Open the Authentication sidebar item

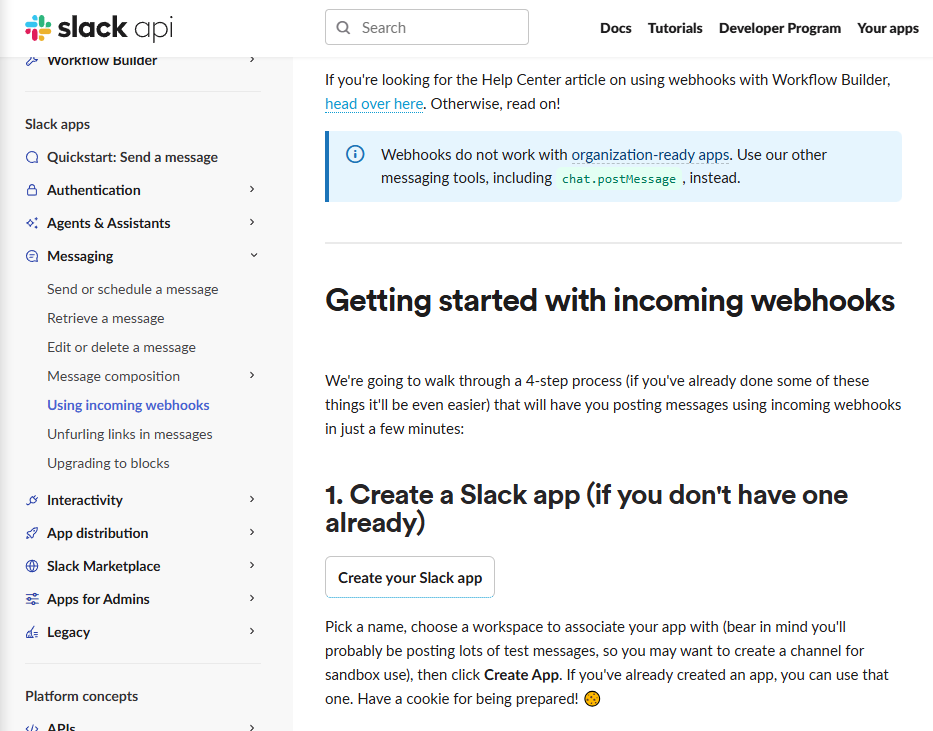[x=93, y=190]
